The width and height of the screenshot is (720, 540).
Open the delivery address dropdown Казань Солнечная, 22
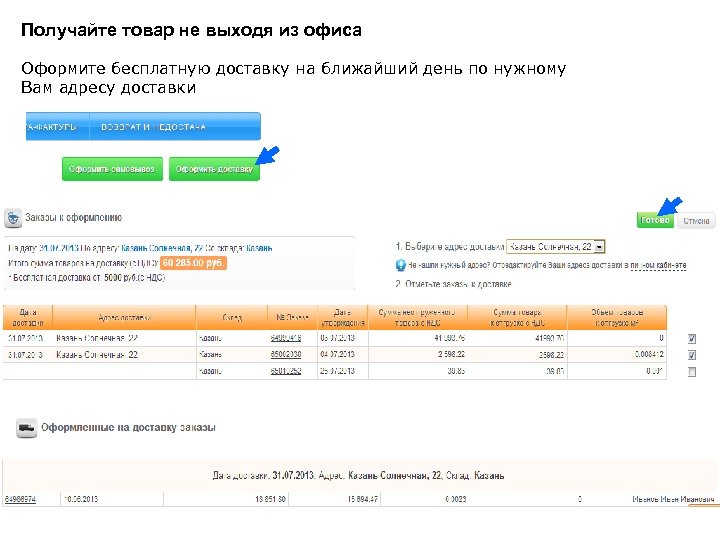point(556,247)
